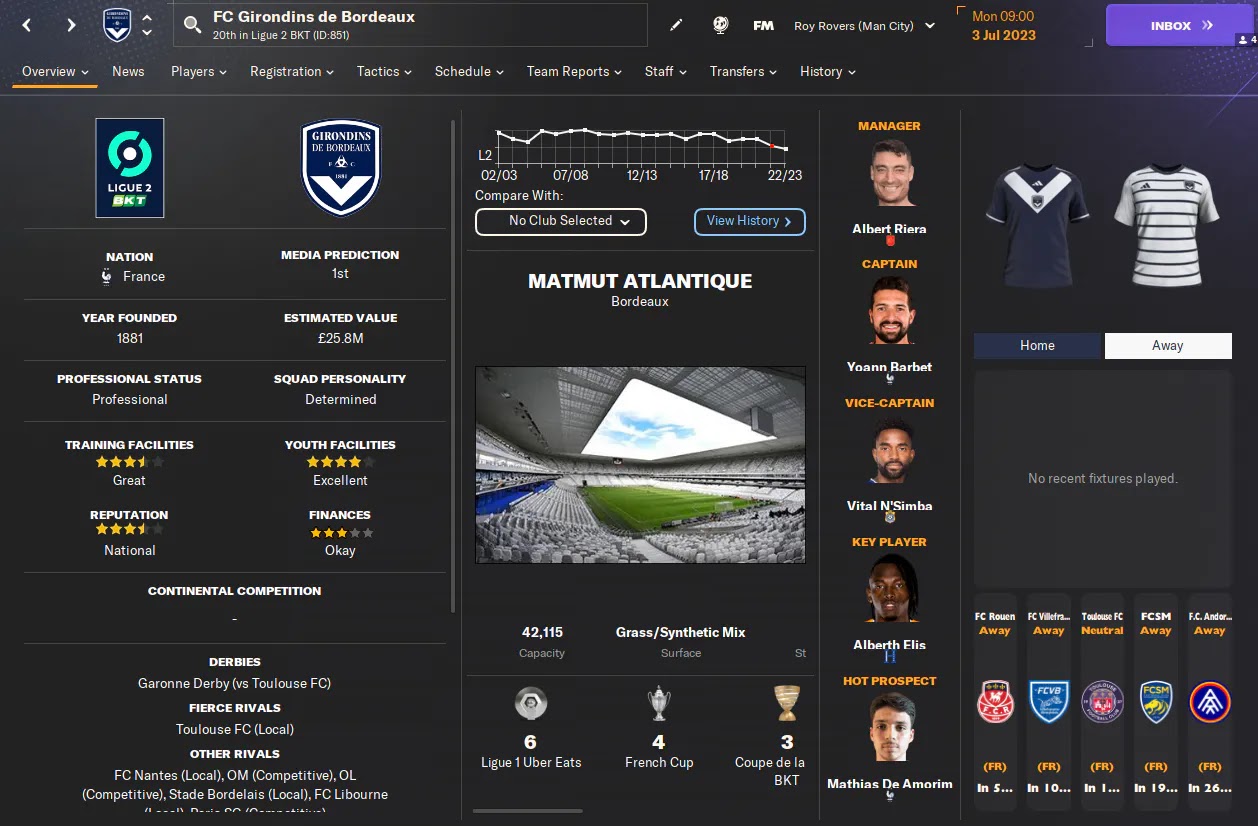Viewport: 1258px width, 826px height.
Task: Click the Ligue 2 BKT competition logo
Action: coord(130,168)
